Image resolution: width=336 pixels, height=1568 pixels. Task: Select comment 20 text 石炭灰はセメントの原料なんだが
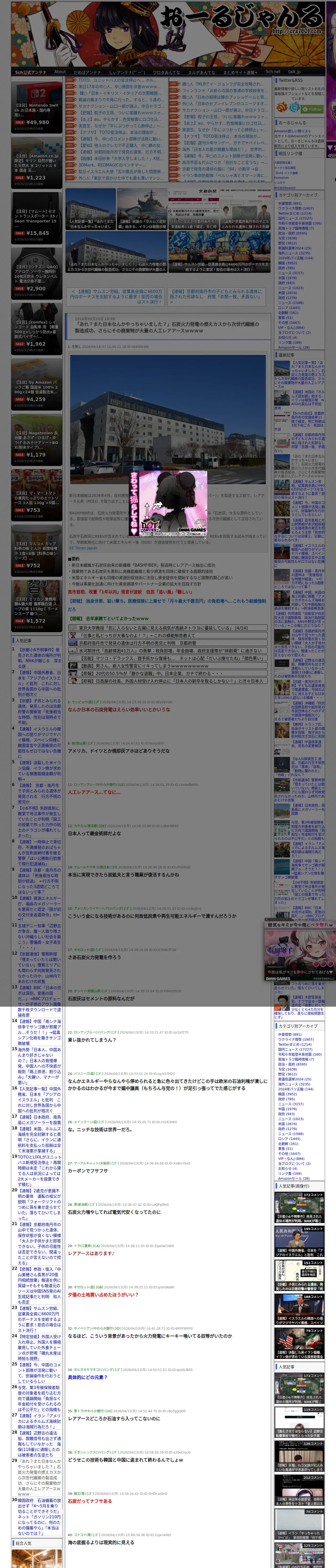[x=101, y=998]
